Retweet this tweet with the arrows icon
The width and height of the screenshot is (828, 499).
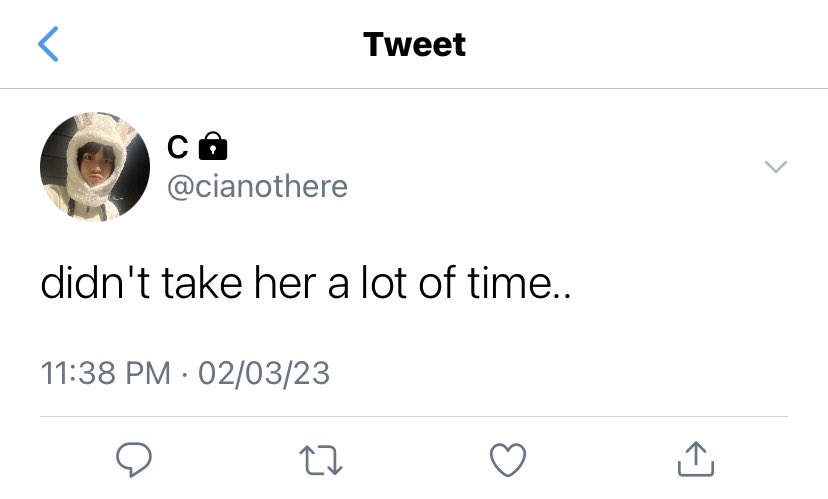[x=321, y=460]
